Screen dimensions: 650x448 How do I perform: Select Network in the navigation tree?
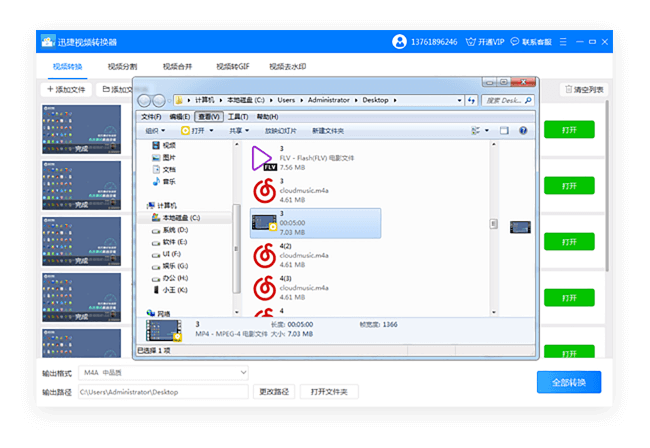pos(159,314)
